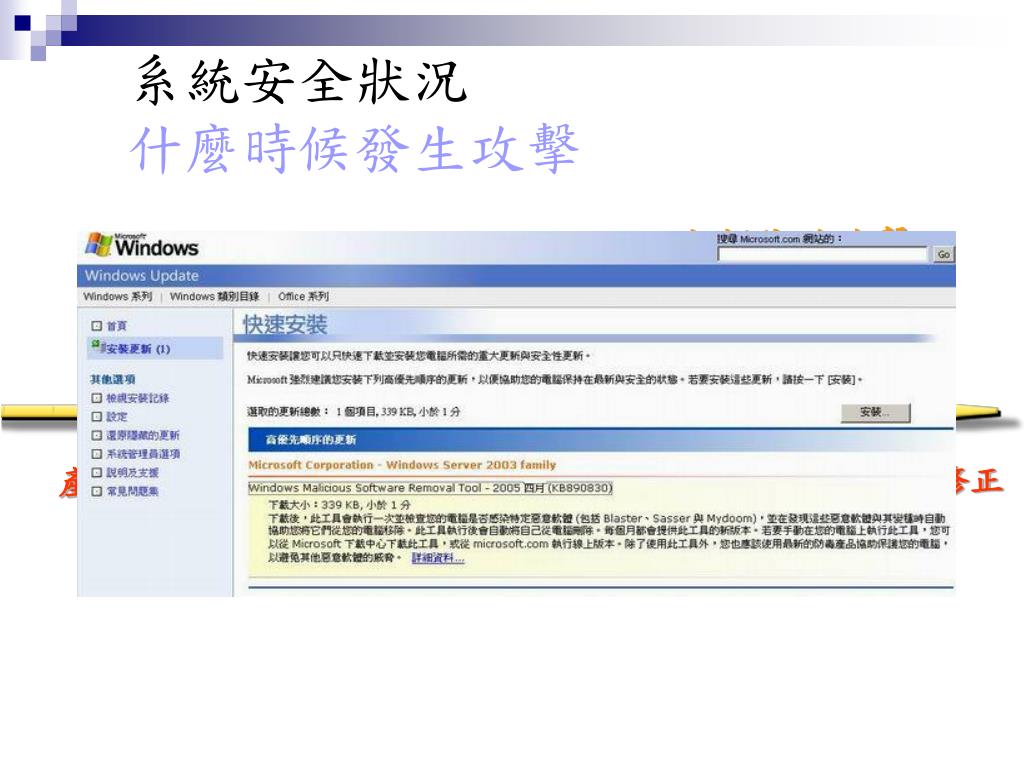Image resolution: width=1024 pixels, height=768 pixels.
Task: Open 還原隱藏的更新 link
Action: pyautogui.click(x=142, y=435)
